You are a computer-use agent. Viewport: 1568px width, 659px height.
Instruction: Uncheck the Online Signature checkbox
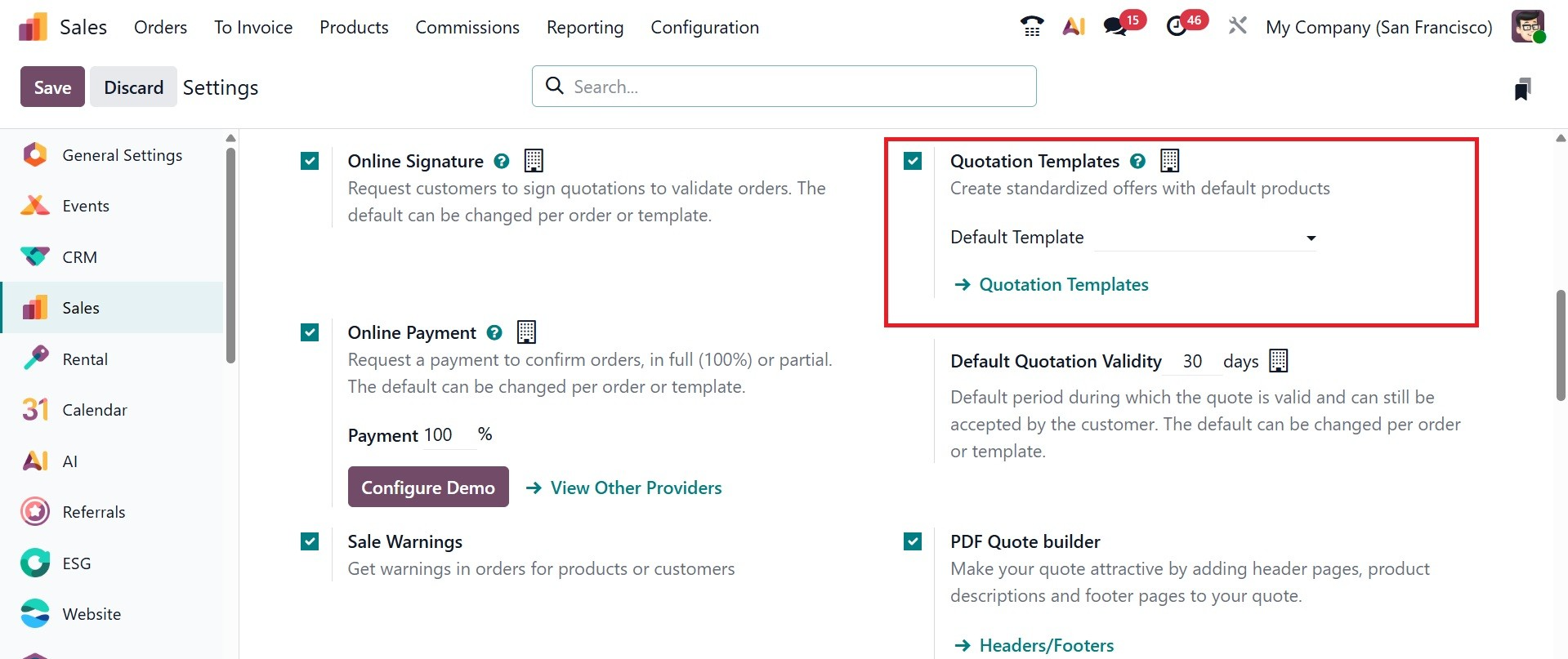point(310,161)
